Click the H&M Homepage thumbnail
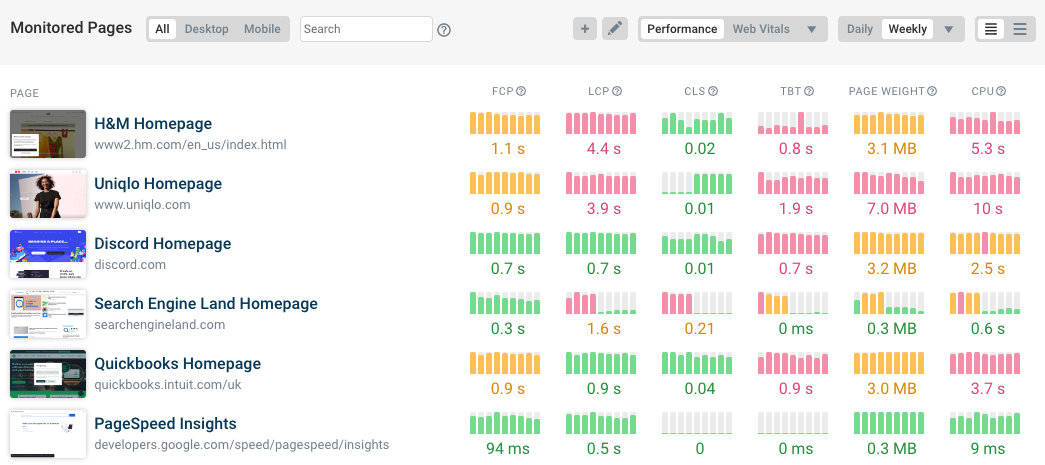 pyautogui.click(x=48, y=134)
